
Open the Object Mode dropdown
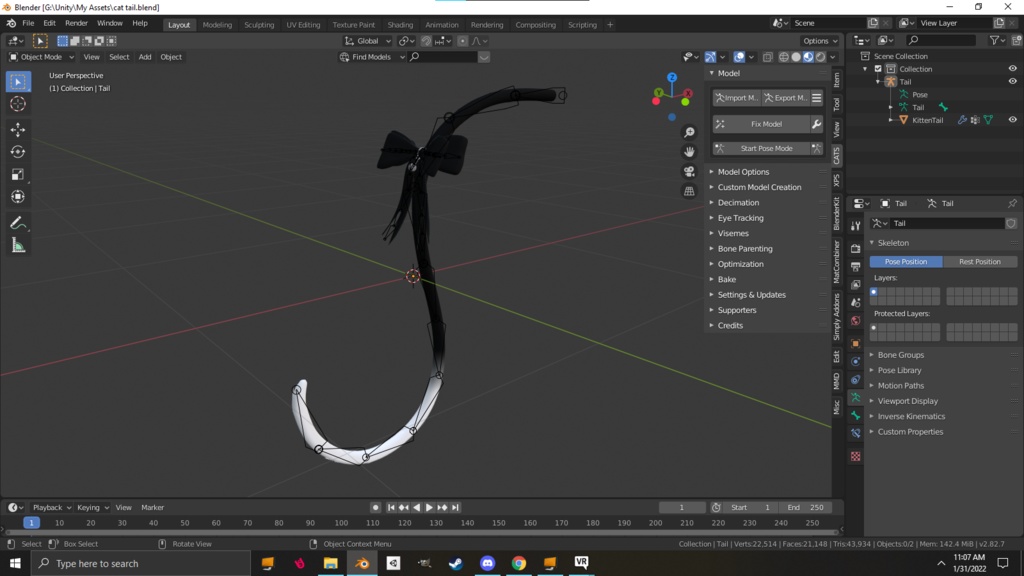pyautogui.click(x=40, y=57)
